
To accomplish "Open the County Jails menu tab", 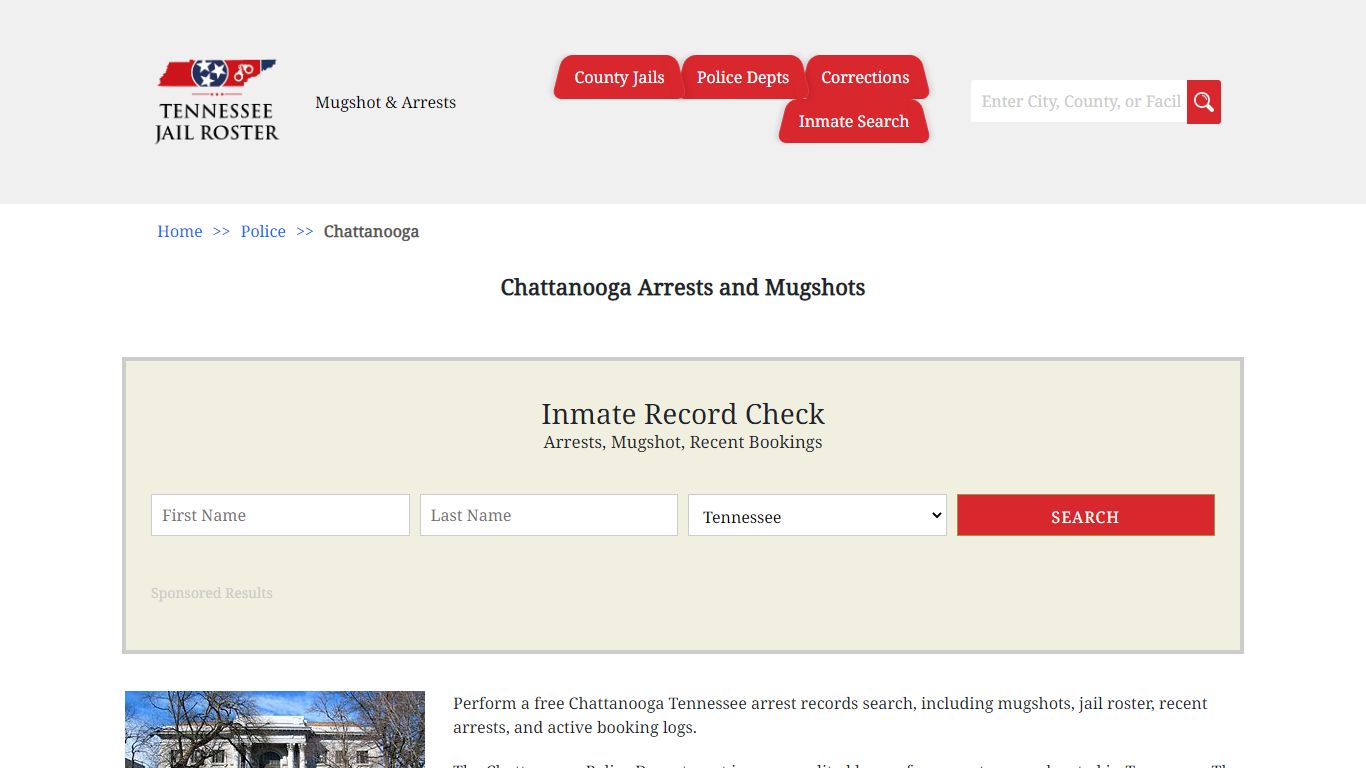I will point(619,77).
